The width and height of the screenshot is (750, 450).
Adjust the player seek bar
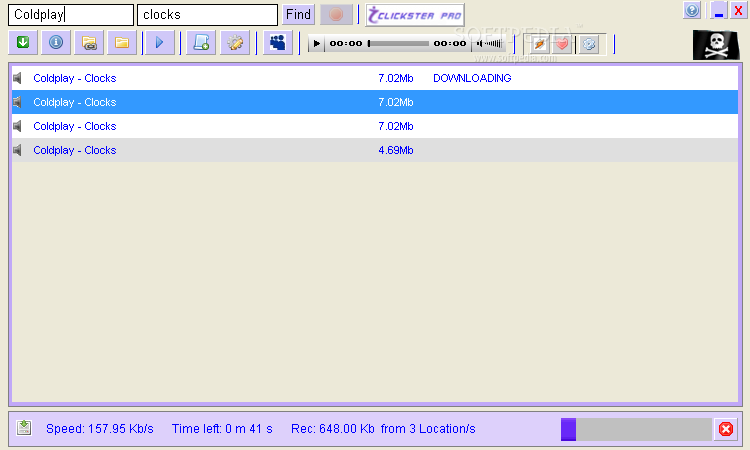click(398, 44)
